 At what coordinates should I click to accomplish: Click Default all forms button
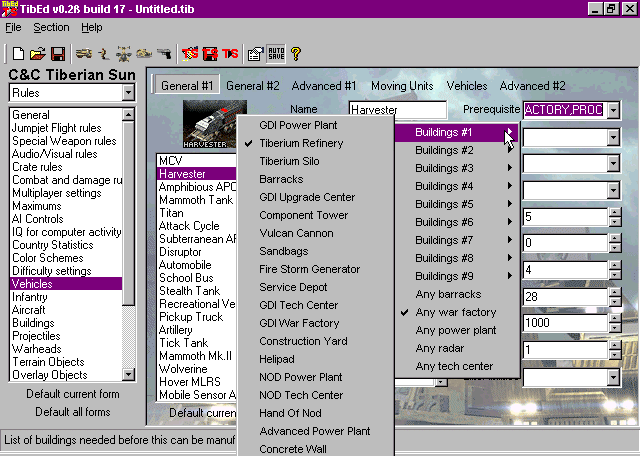73,412
